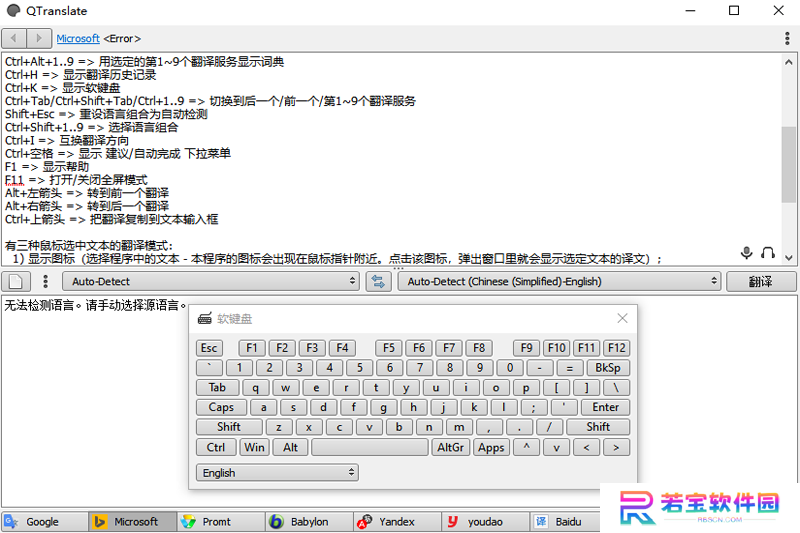Click the space bar on soft keyboard
The image size is (800, 533).
click(370, 447)
